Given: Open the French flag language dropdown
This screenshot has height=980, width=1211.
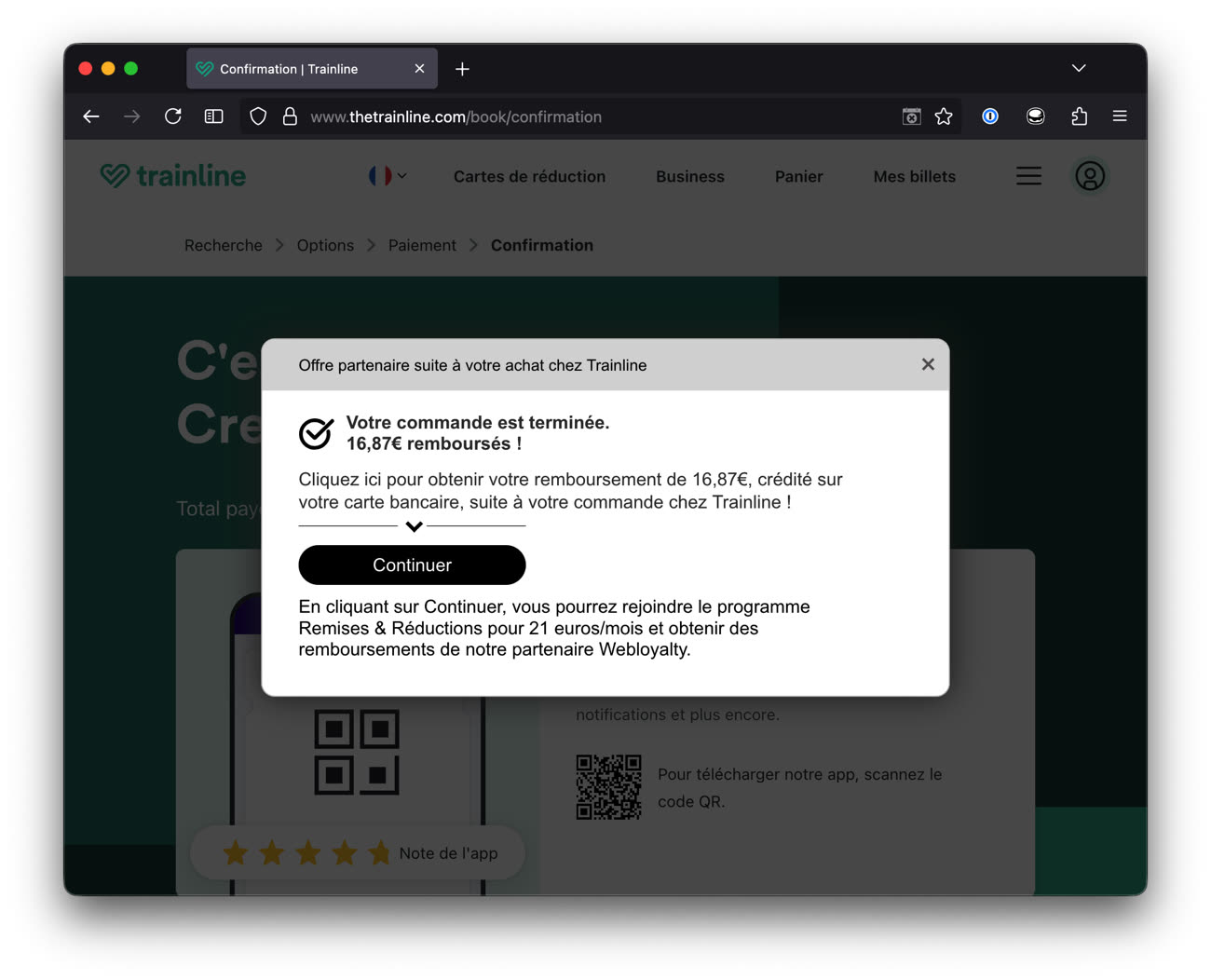Looking at the screenshot, I should click(388, 176).
